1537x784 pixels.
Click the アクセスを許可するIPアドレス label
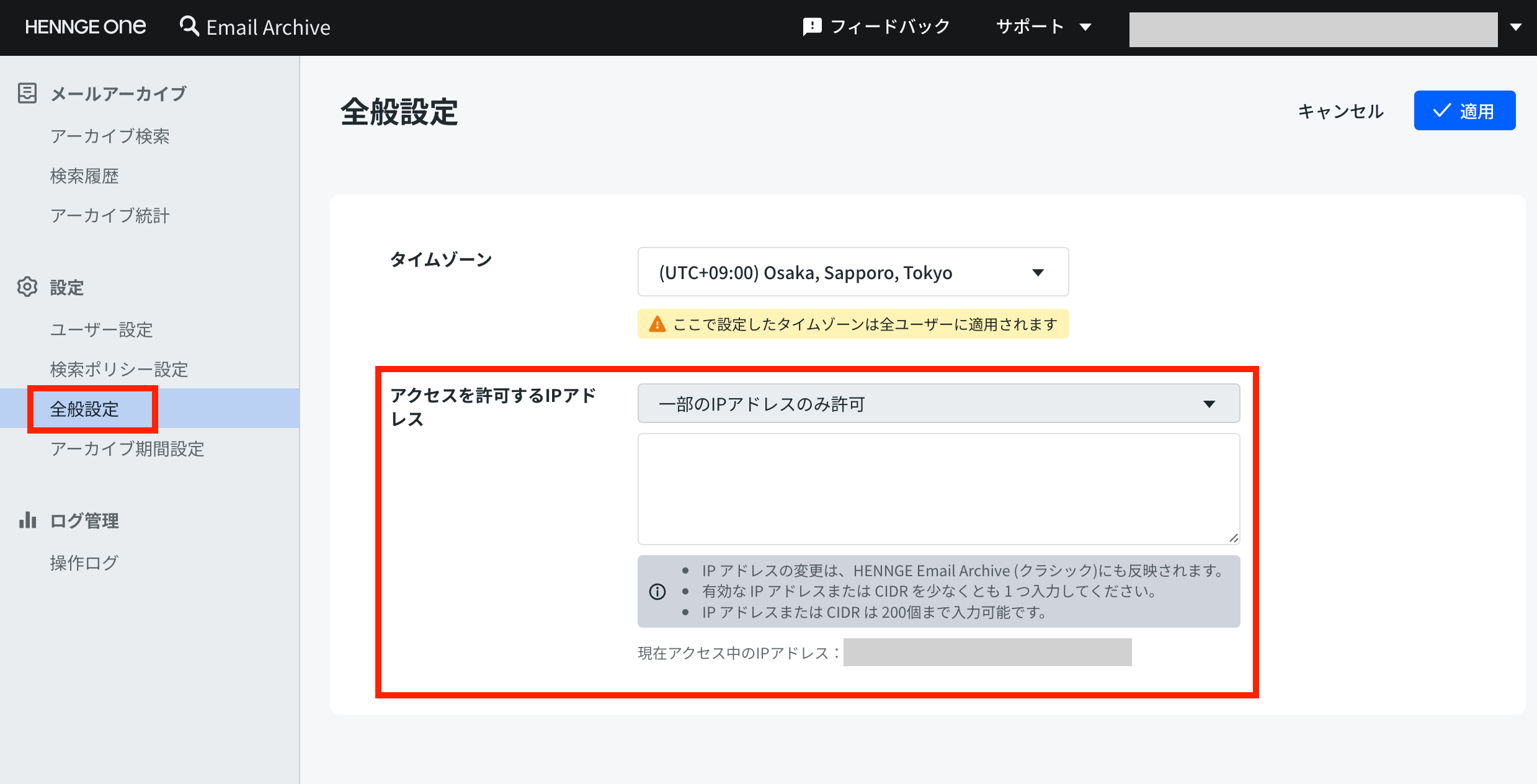tap(494, 407)
